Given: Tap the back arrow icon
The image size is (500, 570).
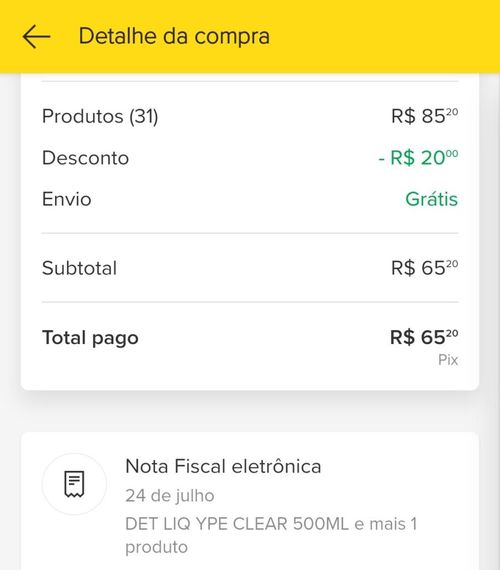Looking at the screenshot, I should pyautogui.click(x=36, y=36).
